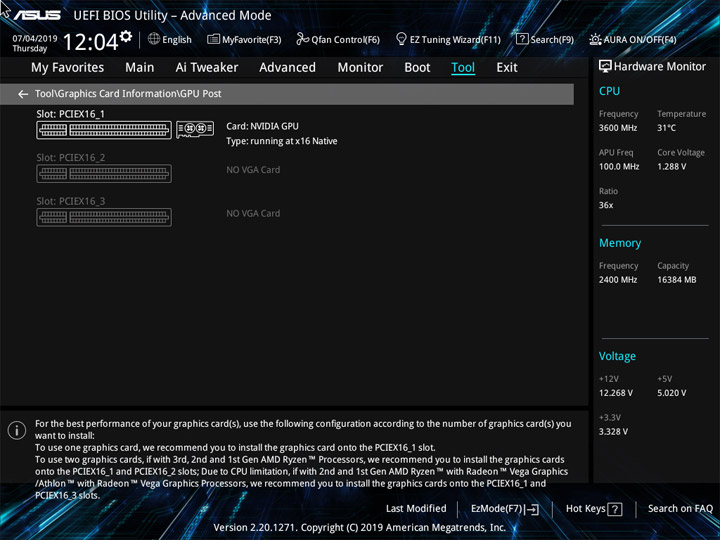Image resolution: width=720 pixels, height=540 pixels.
Task: Click the 12:04 clock display
Action: tap(90, 42)
